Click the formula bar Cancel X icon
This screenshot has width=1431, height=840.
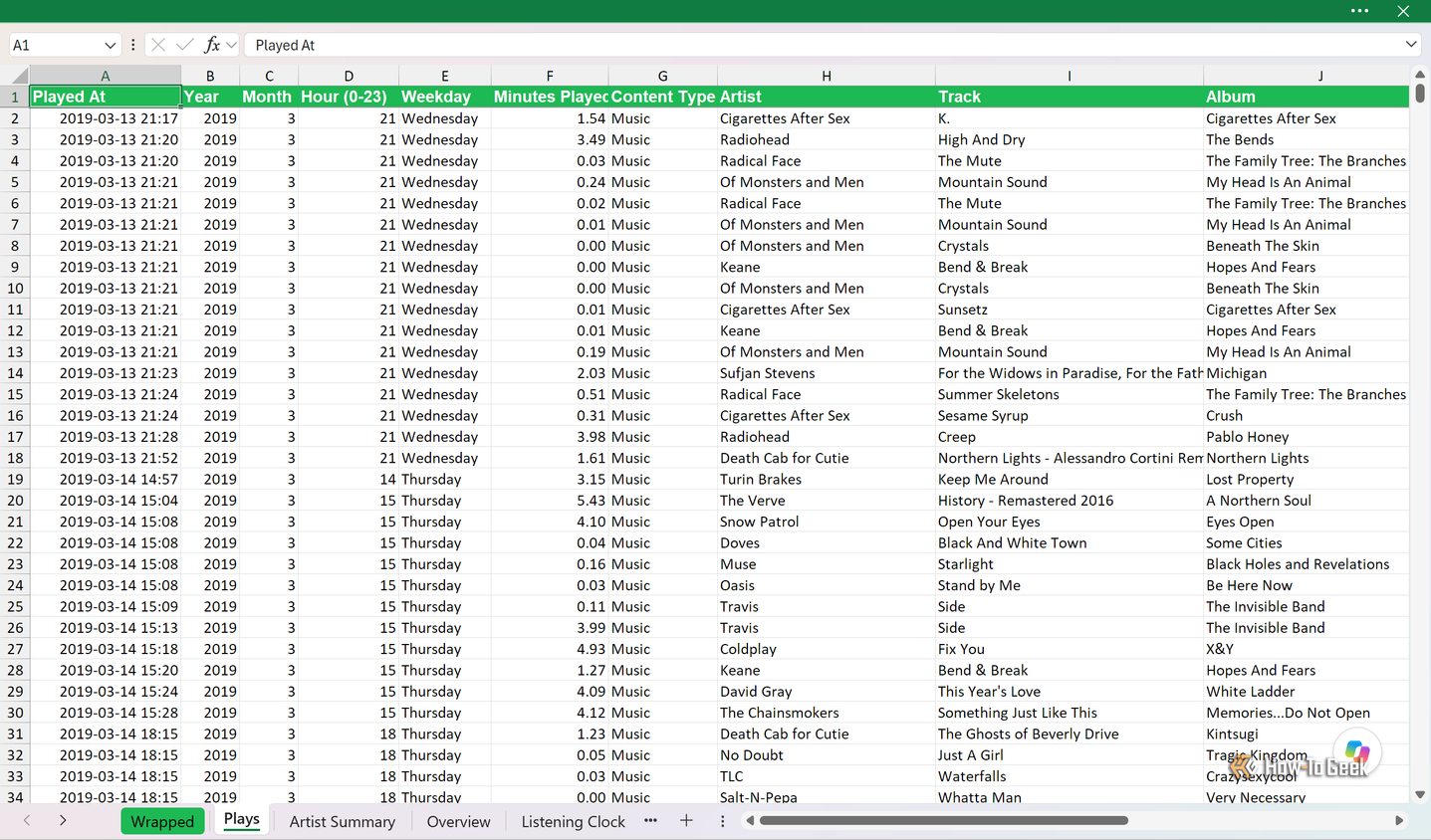coord(158,45)
